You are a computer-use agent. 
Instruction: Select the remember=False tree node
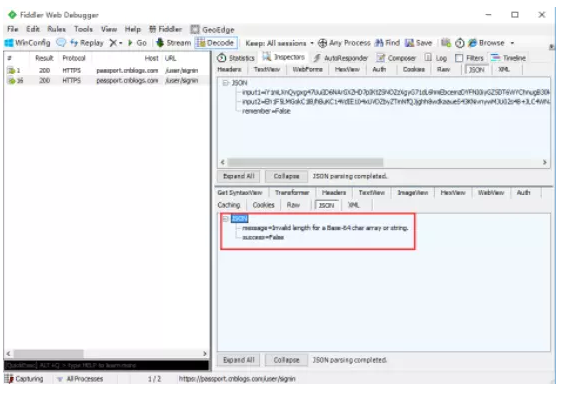[266, 111]
